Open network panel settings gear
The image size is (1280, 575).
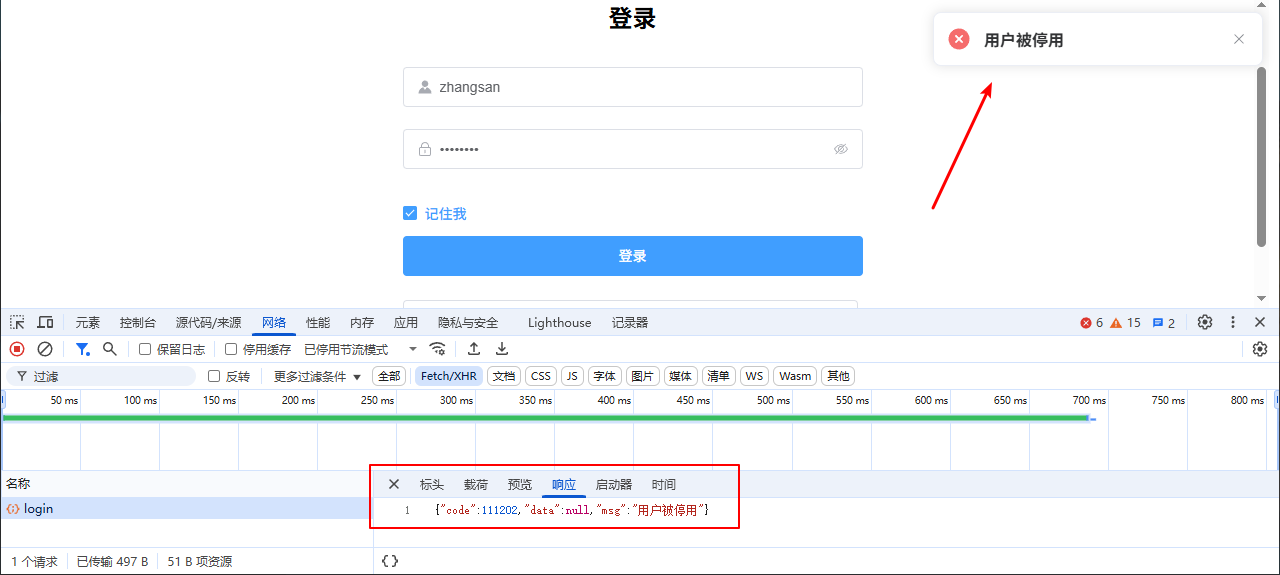(x=1260, y=349)
